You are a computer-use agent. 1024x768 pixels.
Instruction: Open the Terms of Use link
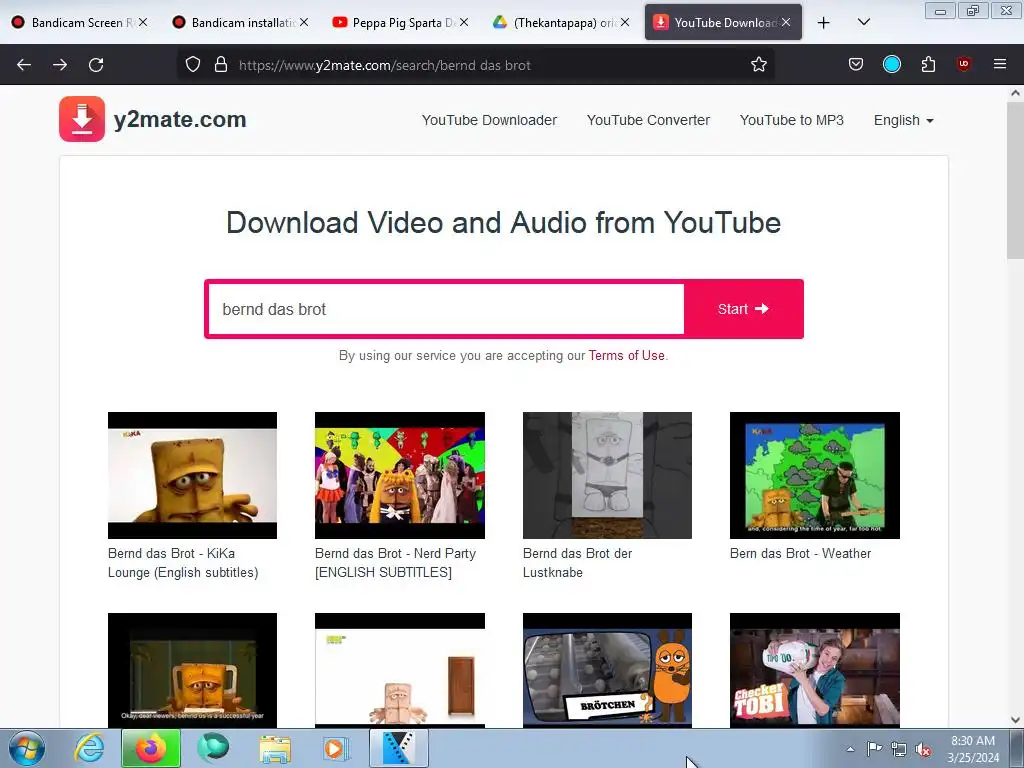(626, 355)
